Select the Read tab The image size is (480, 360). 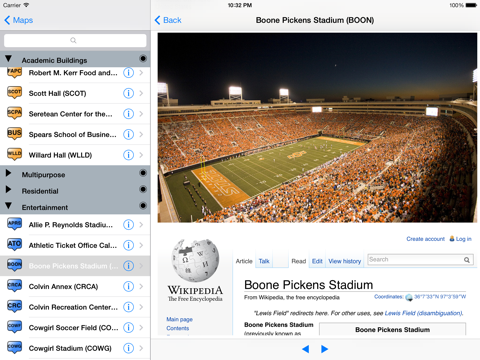click(299, 261)
